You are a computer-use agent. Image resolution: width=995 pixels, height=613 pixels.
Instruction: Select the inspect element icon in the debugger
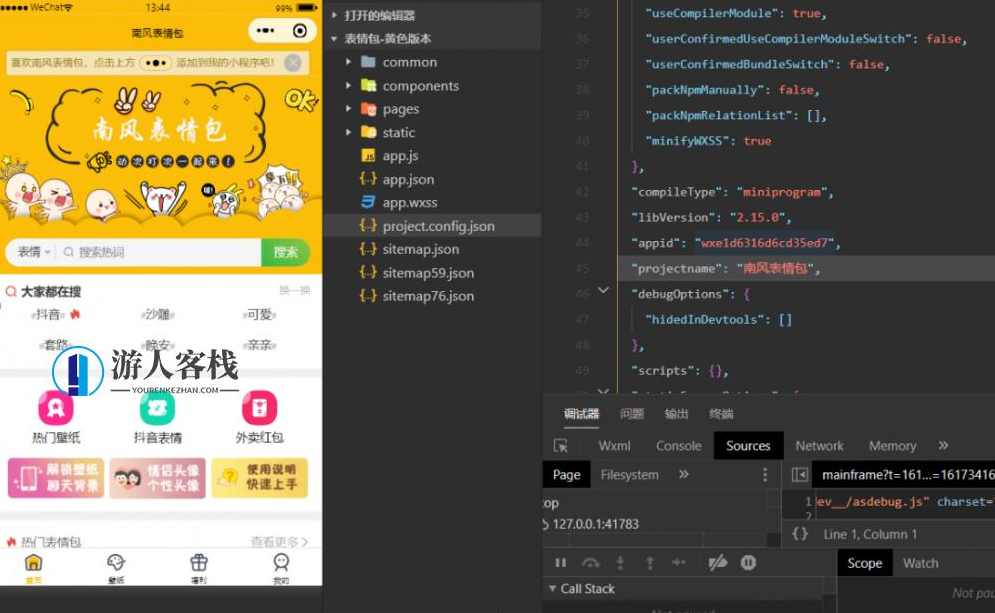(560, 445)
